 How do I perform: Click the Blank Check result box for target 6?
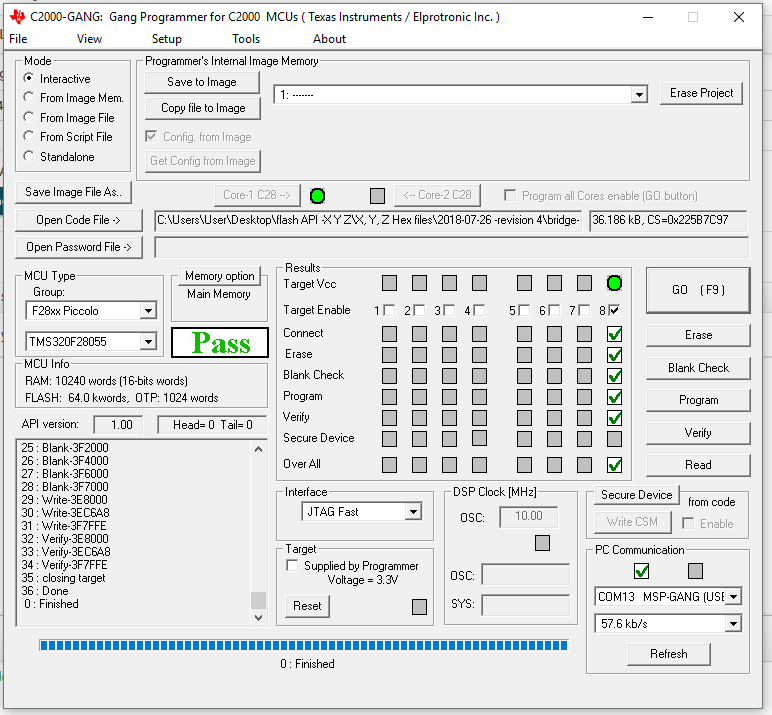(554, 376)
